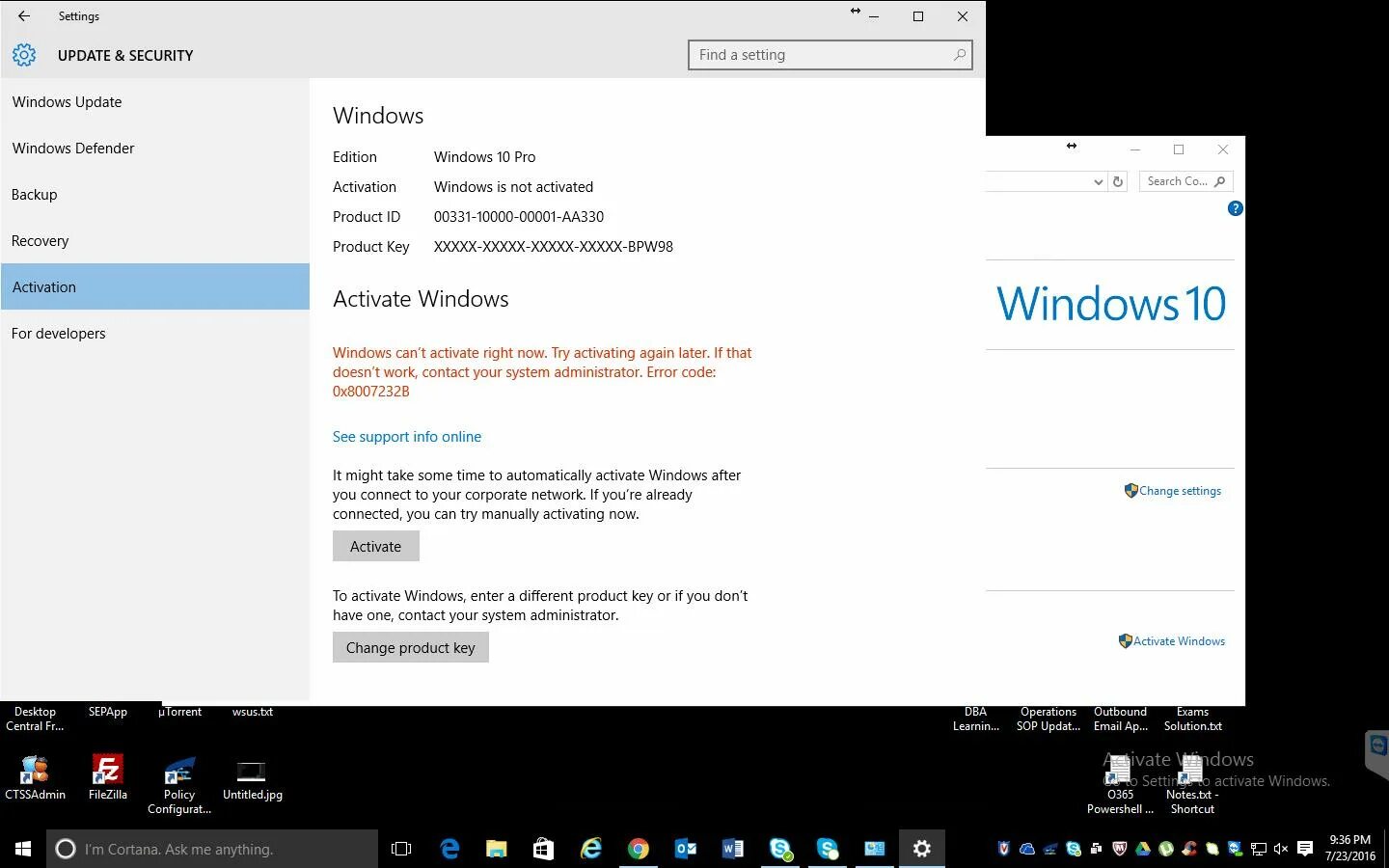
Task: Open the Policy Configuration desktop shortcut
Action: click(x=179, y=785)
